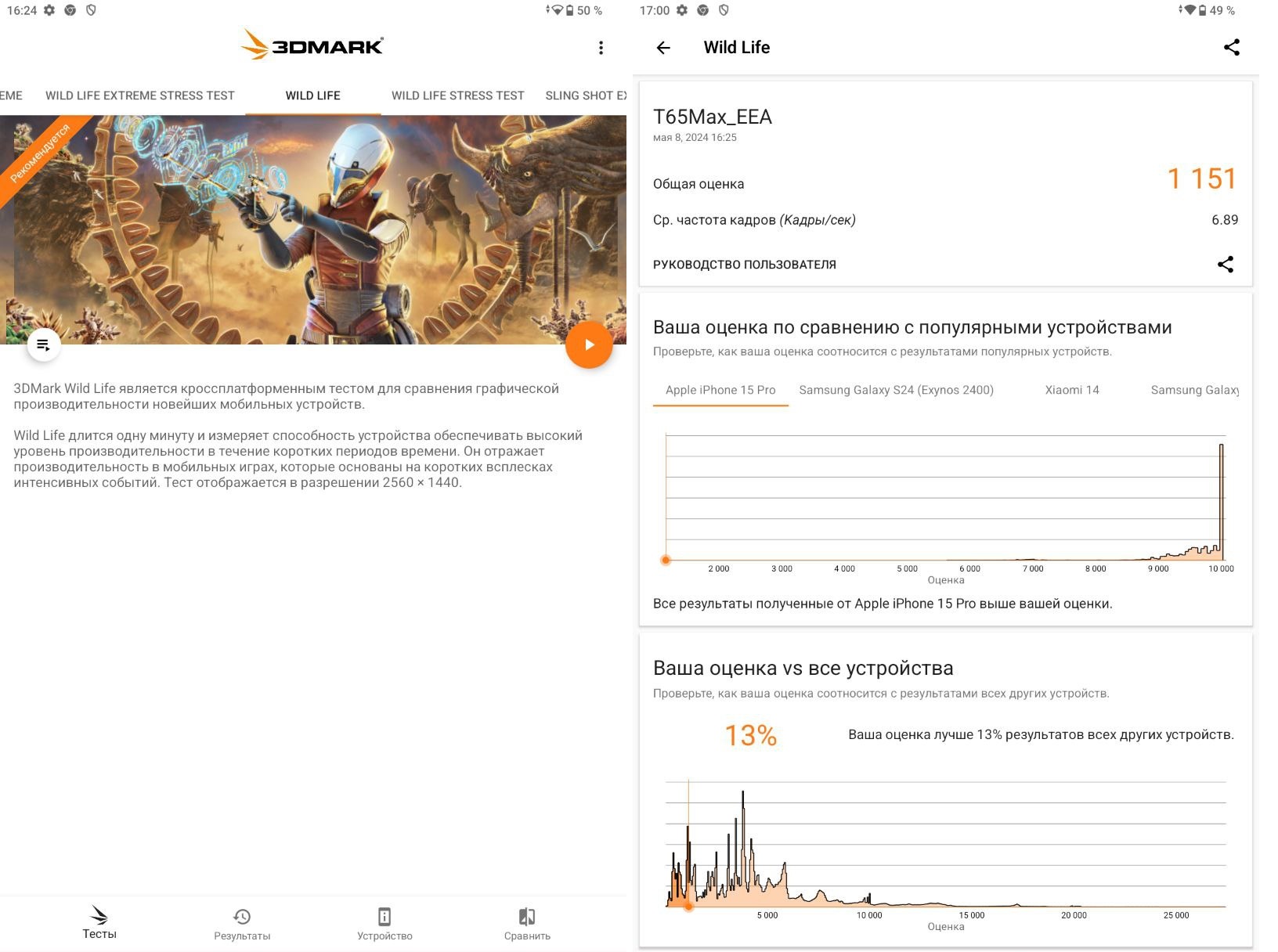The height and width of the screenshot is (952, 1278).
Task: Select the Xiaomi 14 comparison tab
Action: 1072,390
